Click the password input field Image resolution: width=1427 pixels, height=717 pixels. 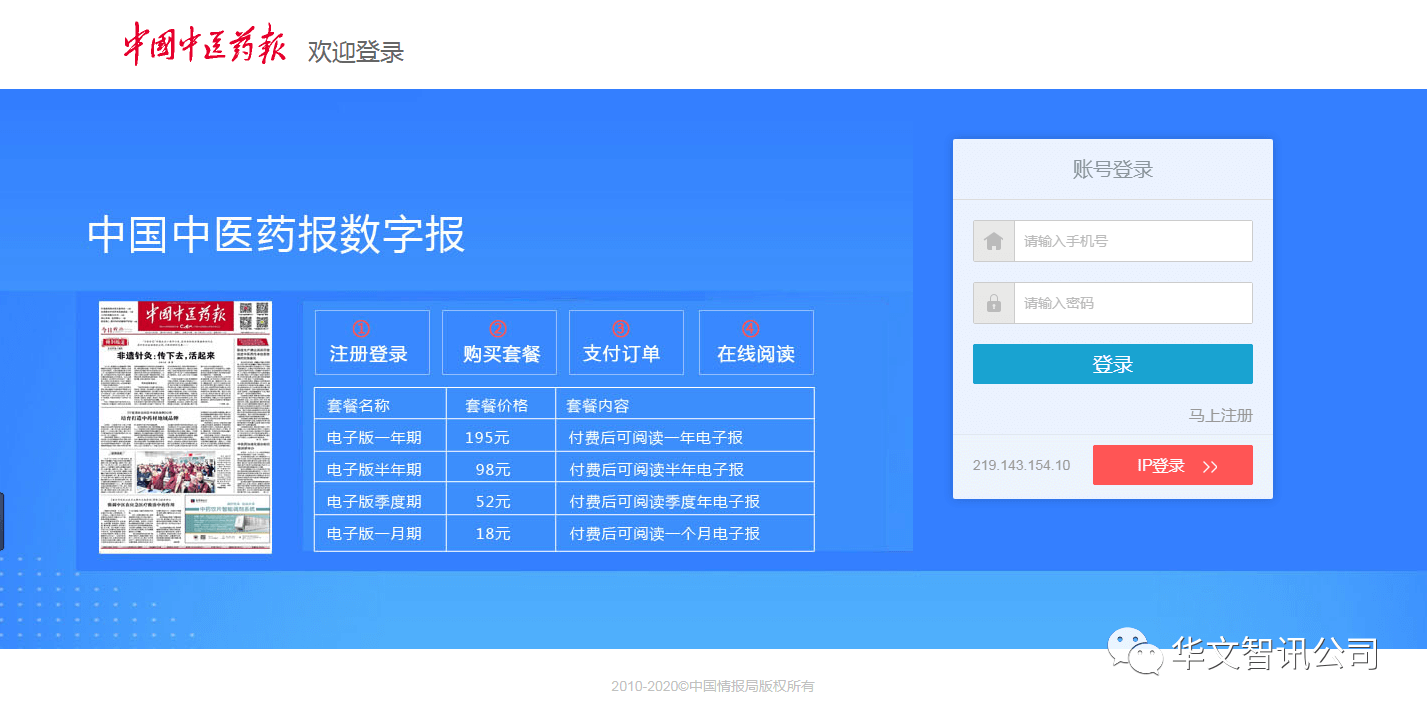pyautogui.click(x=1133, y=303)
